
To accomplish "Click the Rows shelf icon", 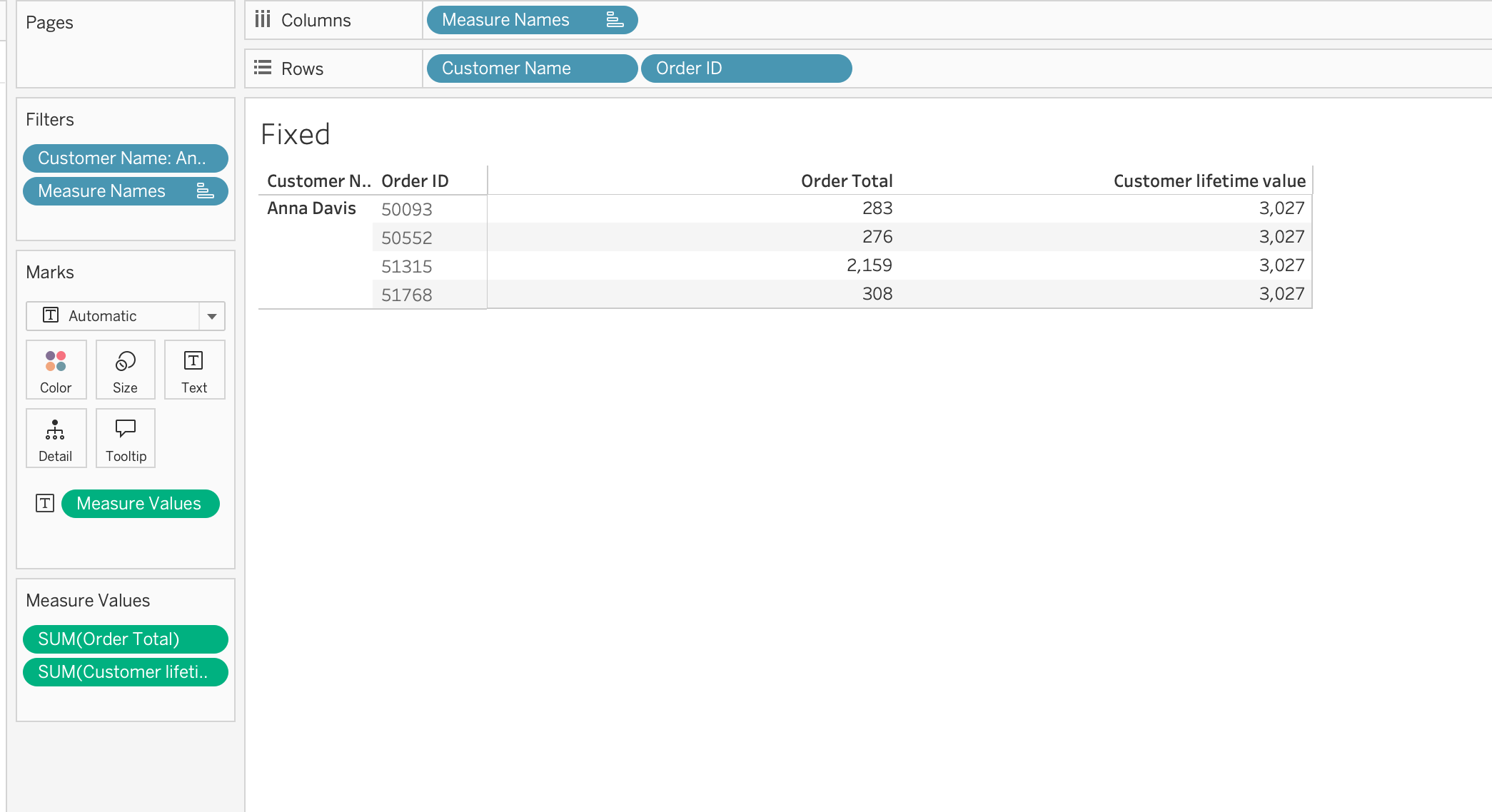I will click(x=263, y=68).
